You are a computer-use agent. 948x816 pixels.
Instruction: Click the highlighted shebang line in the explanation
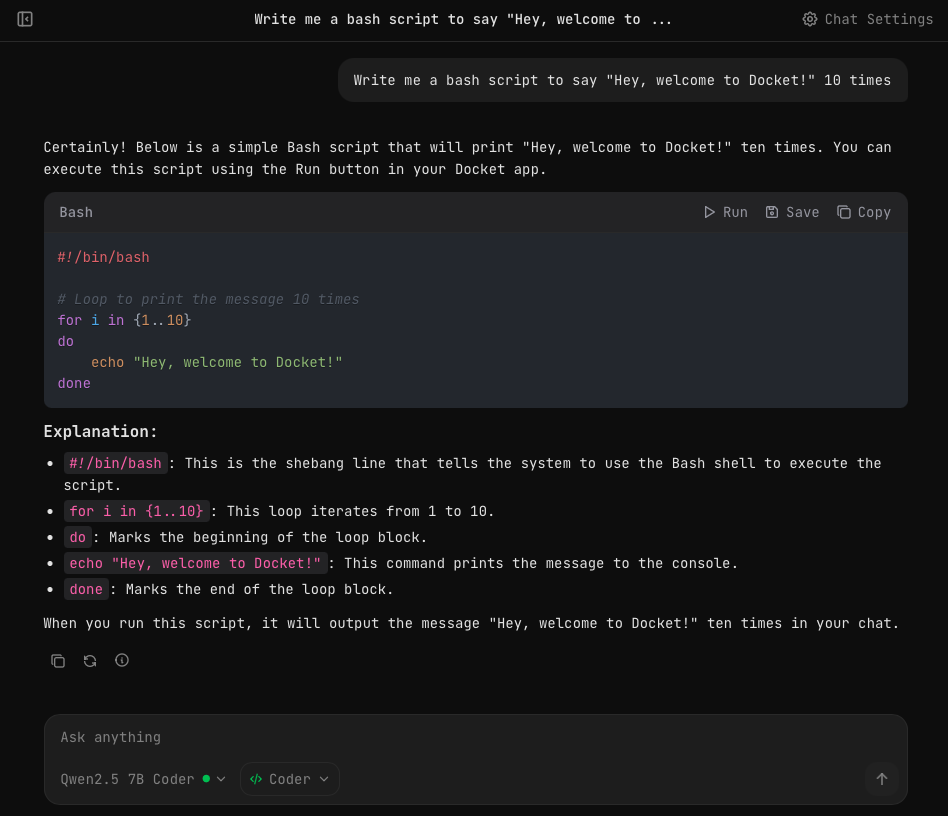pos(114,463)
